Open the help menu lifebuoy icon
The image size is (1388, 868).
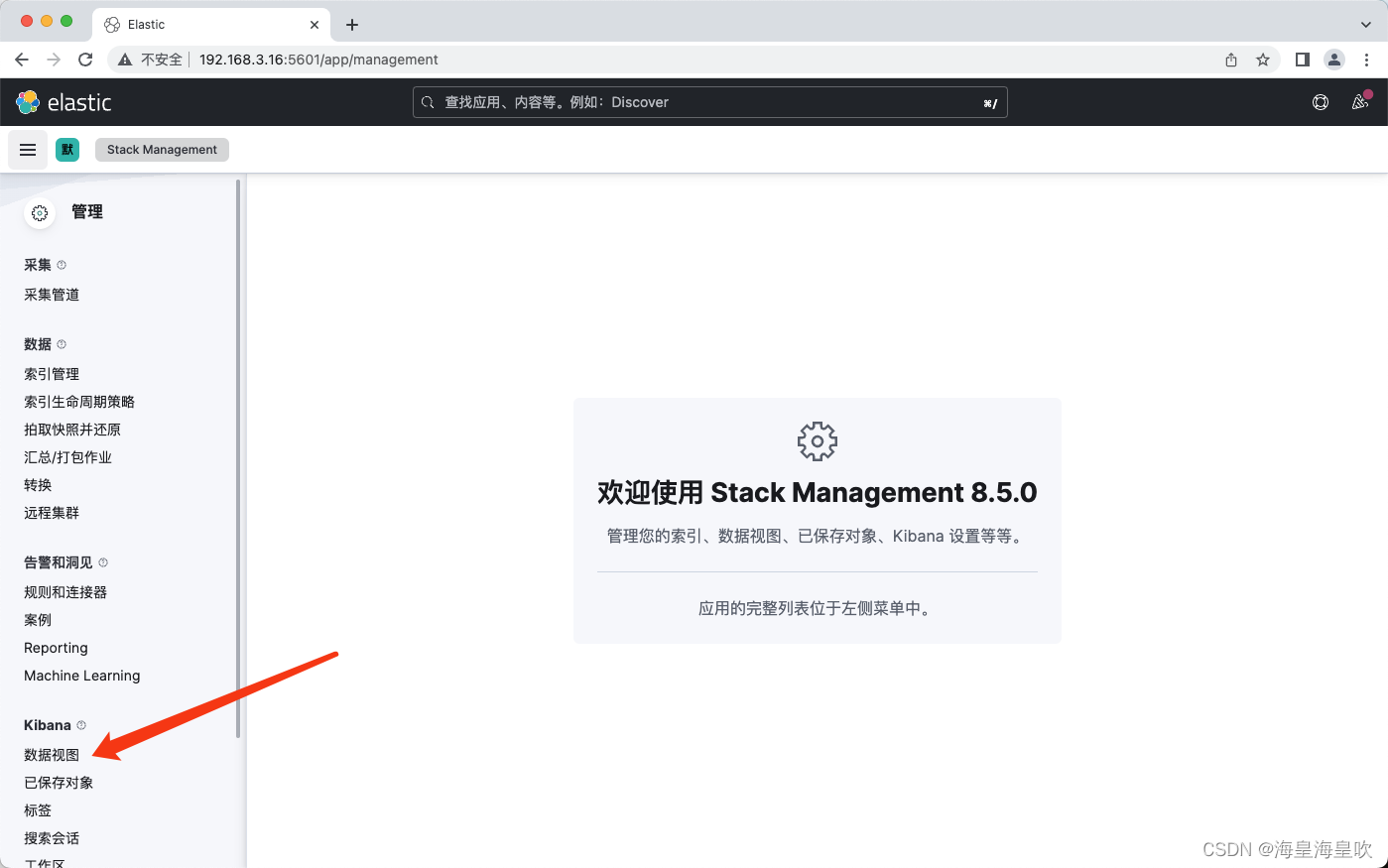(1321, 102)
